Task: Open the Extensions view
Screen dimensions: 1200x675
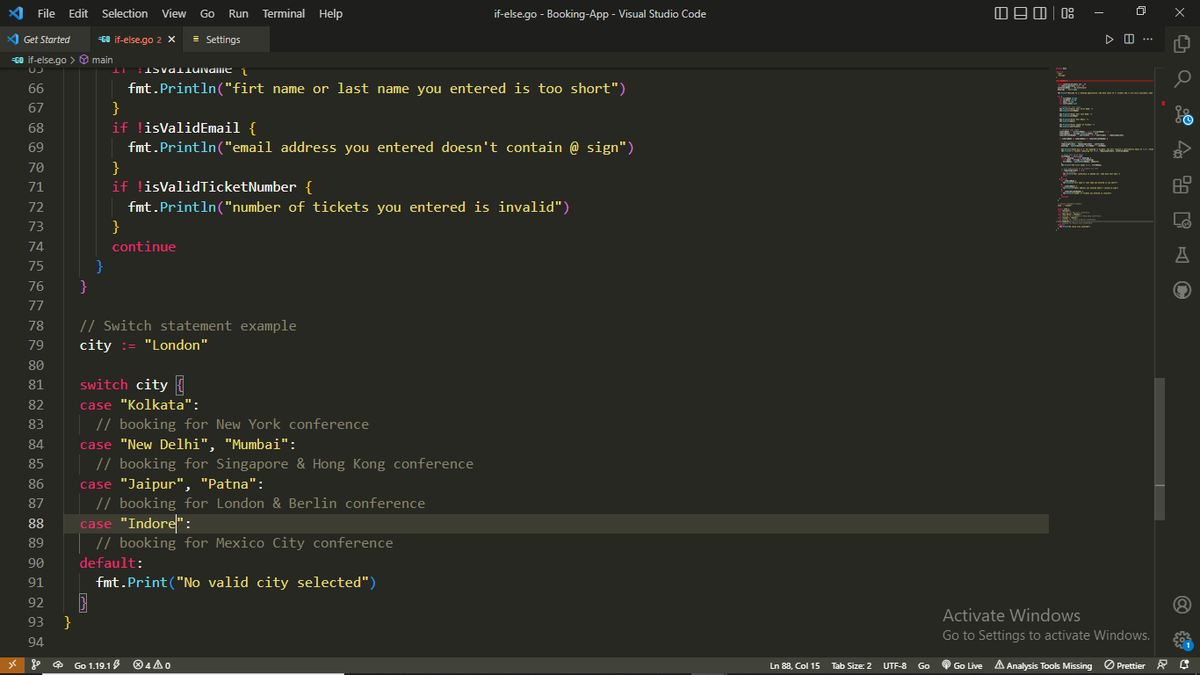Action: (x=1182, y=185)
